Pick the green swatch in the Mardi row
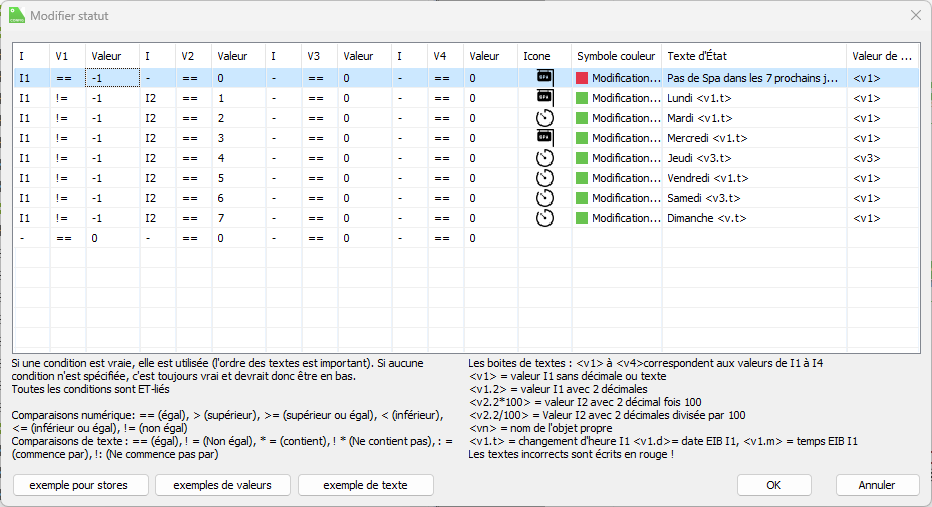The height and width of the screenshot is (507, 932). tap(582, 118)
